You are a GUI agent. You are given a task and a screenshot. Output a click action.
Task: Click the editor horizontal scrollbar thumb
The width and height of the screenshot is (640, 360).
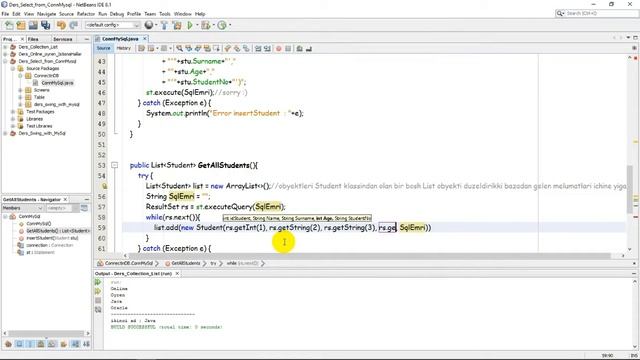pos(369,256)
